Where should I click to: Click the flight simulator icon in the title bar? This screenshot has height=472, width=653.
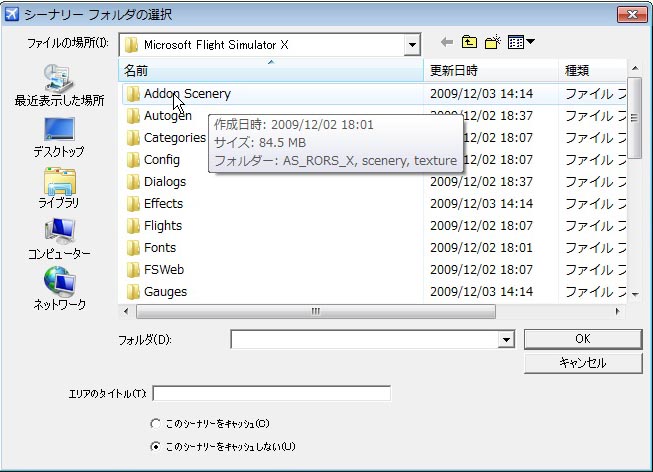tap(12, 14)
